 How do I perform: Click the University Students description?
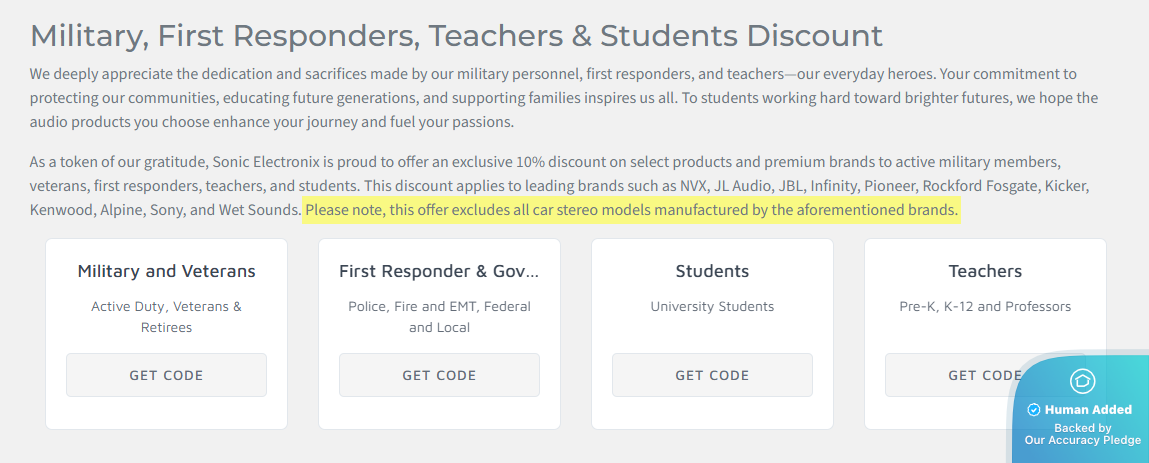coord(712,306)
